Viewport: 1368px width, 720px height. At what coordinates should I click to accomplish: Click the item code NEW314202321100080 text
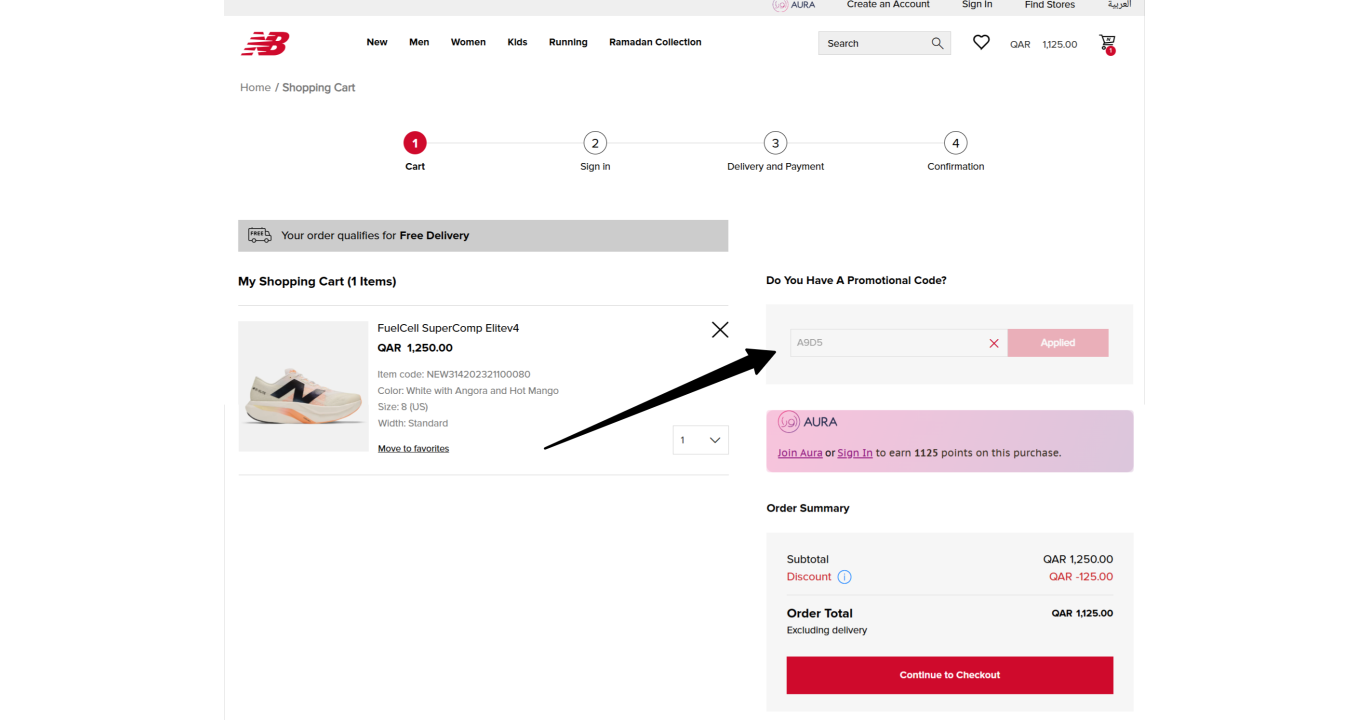pos(454,375)
